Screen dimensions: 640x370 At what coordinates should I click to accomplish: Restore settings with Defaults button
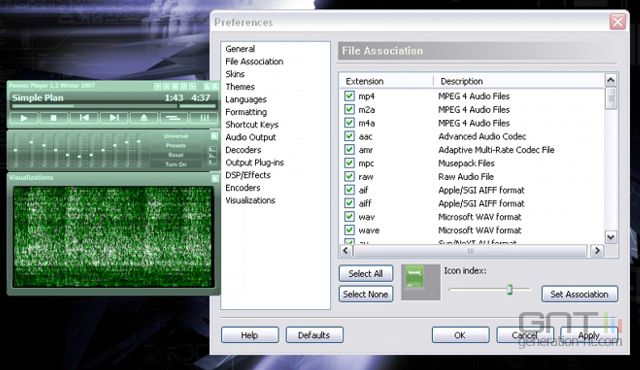[314, 335]
